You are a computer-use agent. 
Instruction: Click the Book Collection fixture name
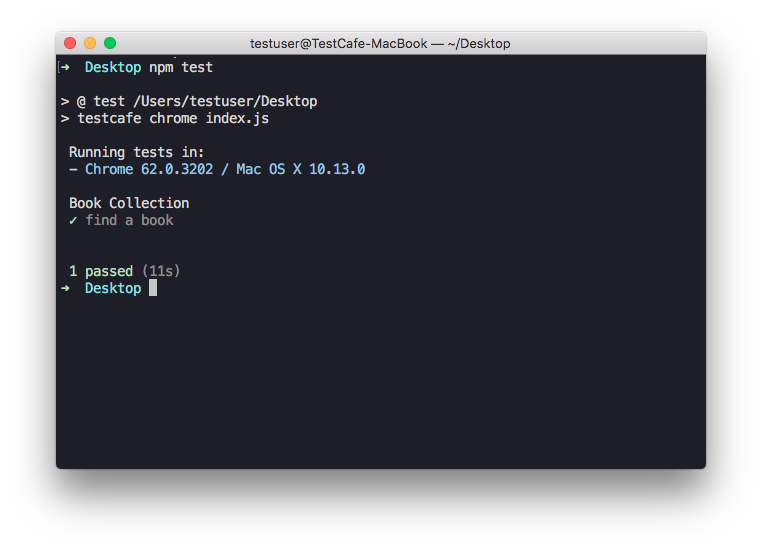[x=129, y=203]
